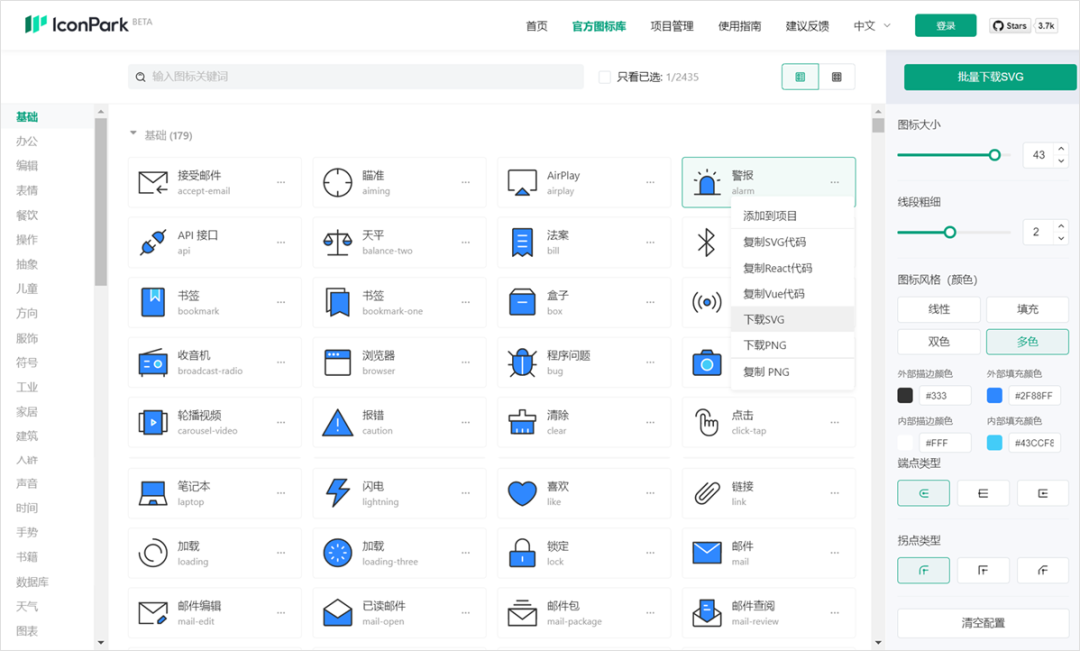Choose 复制React代码 menu entry
The width and height of the screenshot is (1080, 651).
(x=792, y=268)
